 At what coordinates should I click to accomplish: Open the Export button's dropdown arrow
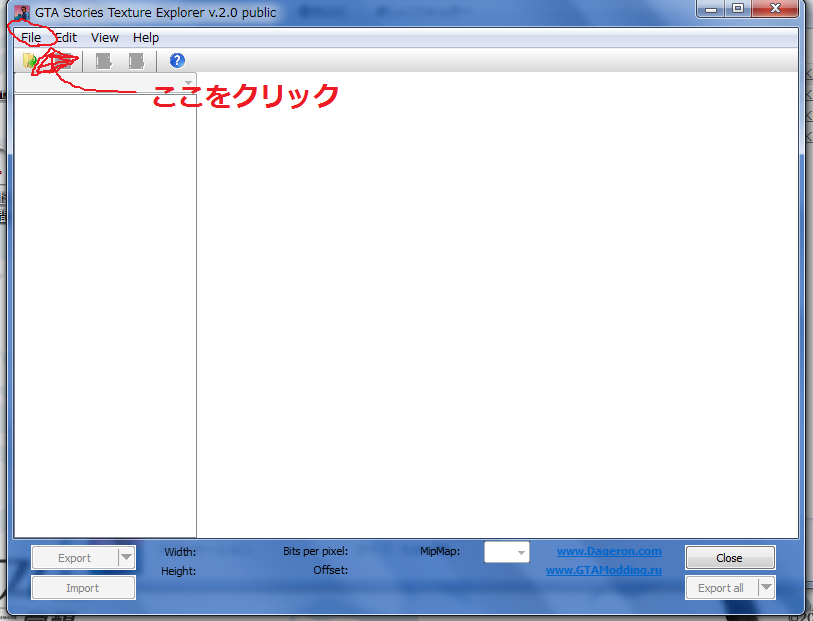127,558
